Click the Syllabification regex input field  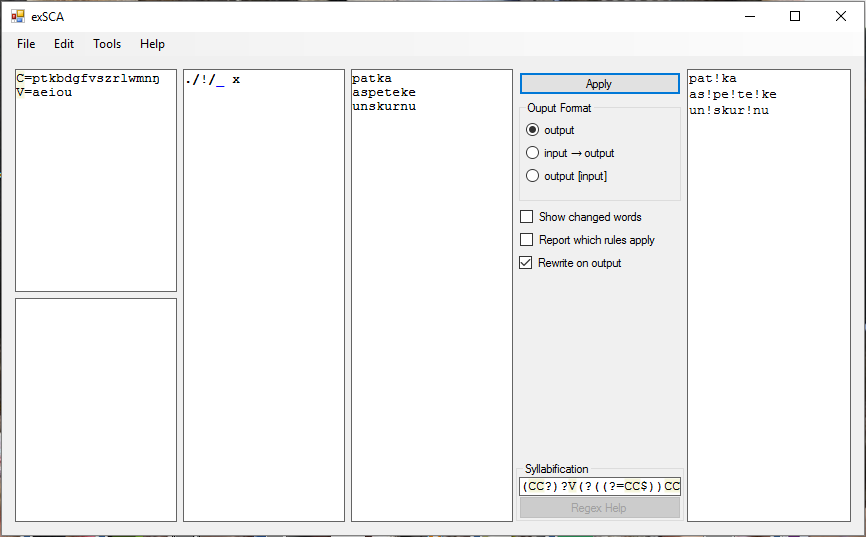pos(600,486)
